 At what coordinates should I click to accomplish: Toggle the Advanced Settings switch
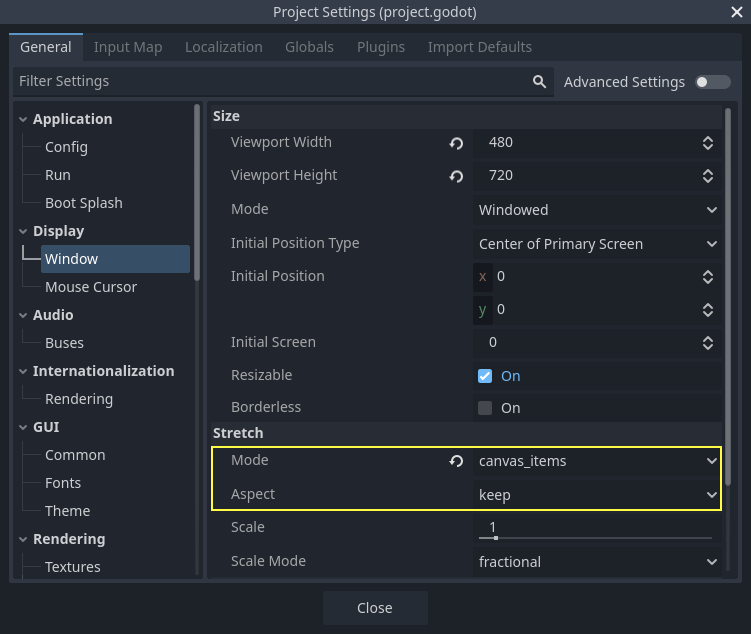[x=713, y=82]
